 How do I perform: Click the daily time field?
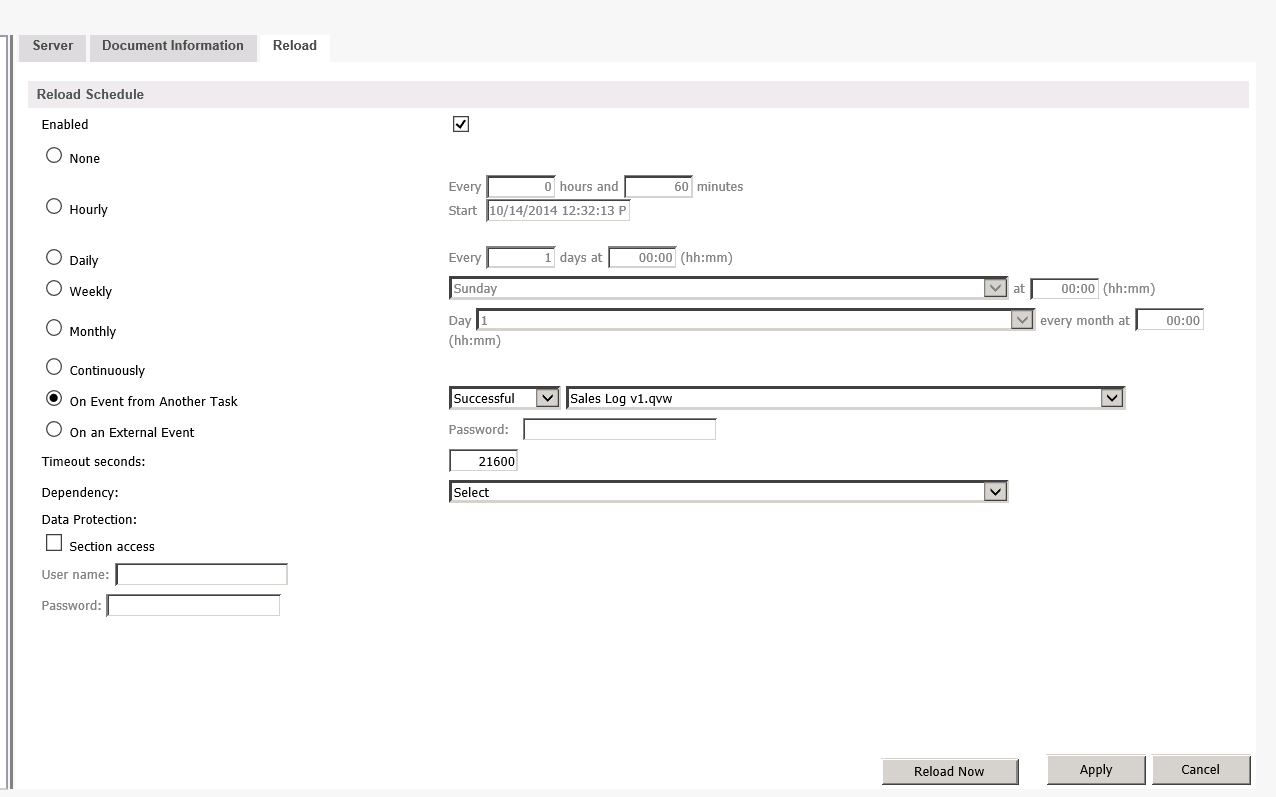pyautogui.click(x=642, y=258)
